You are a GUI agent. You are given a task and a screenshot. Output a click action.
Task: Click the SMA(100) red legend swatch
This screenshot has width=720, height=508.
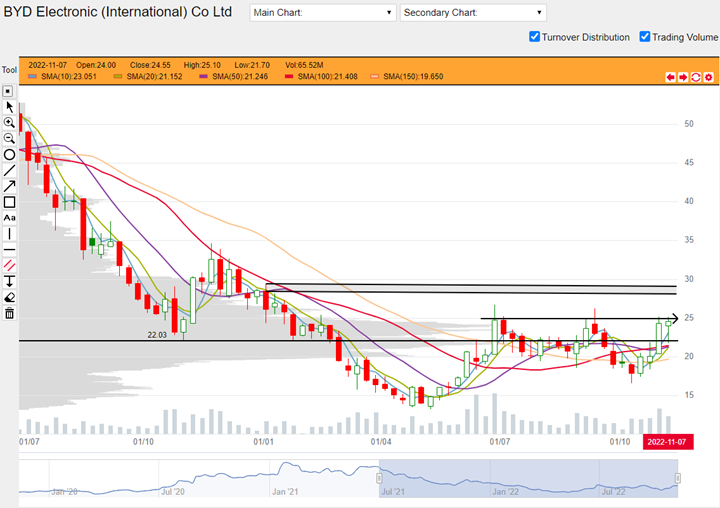[x=289, y=77]
